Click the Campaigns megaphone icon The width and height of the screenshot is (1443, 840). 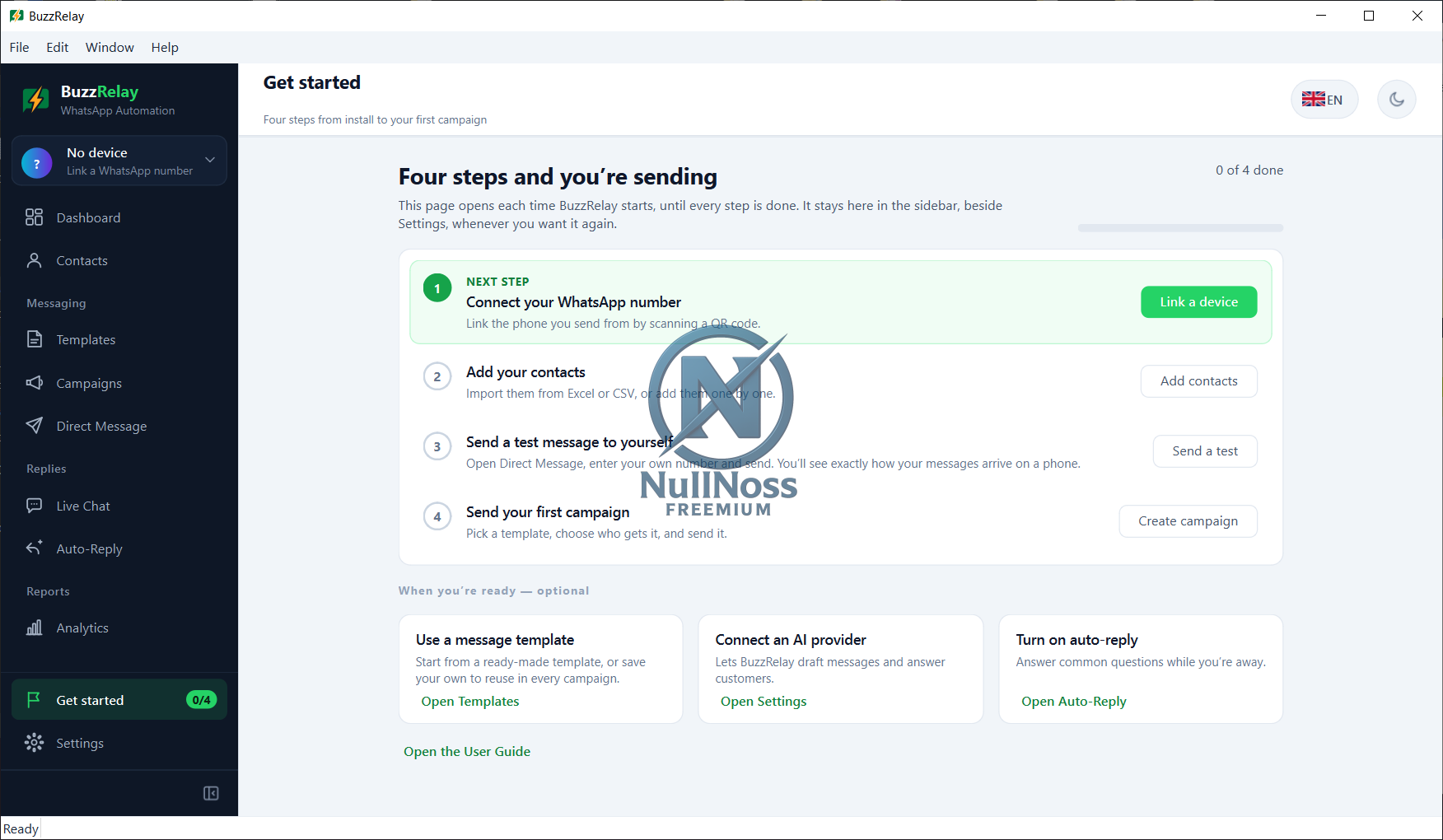(34, 383)
